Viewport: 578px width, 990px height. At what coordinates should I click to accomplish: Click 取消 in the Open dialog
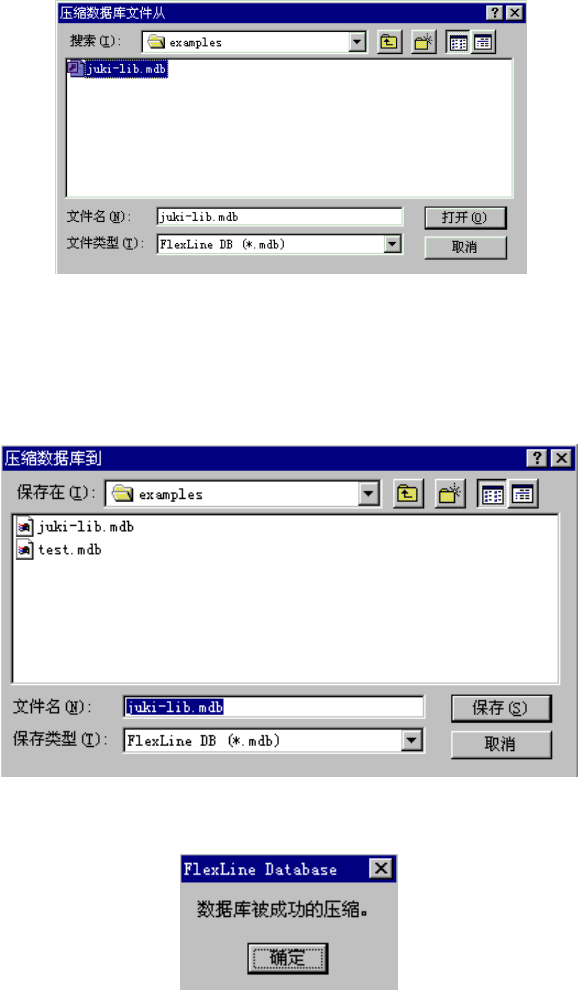(x=465, y=247)
